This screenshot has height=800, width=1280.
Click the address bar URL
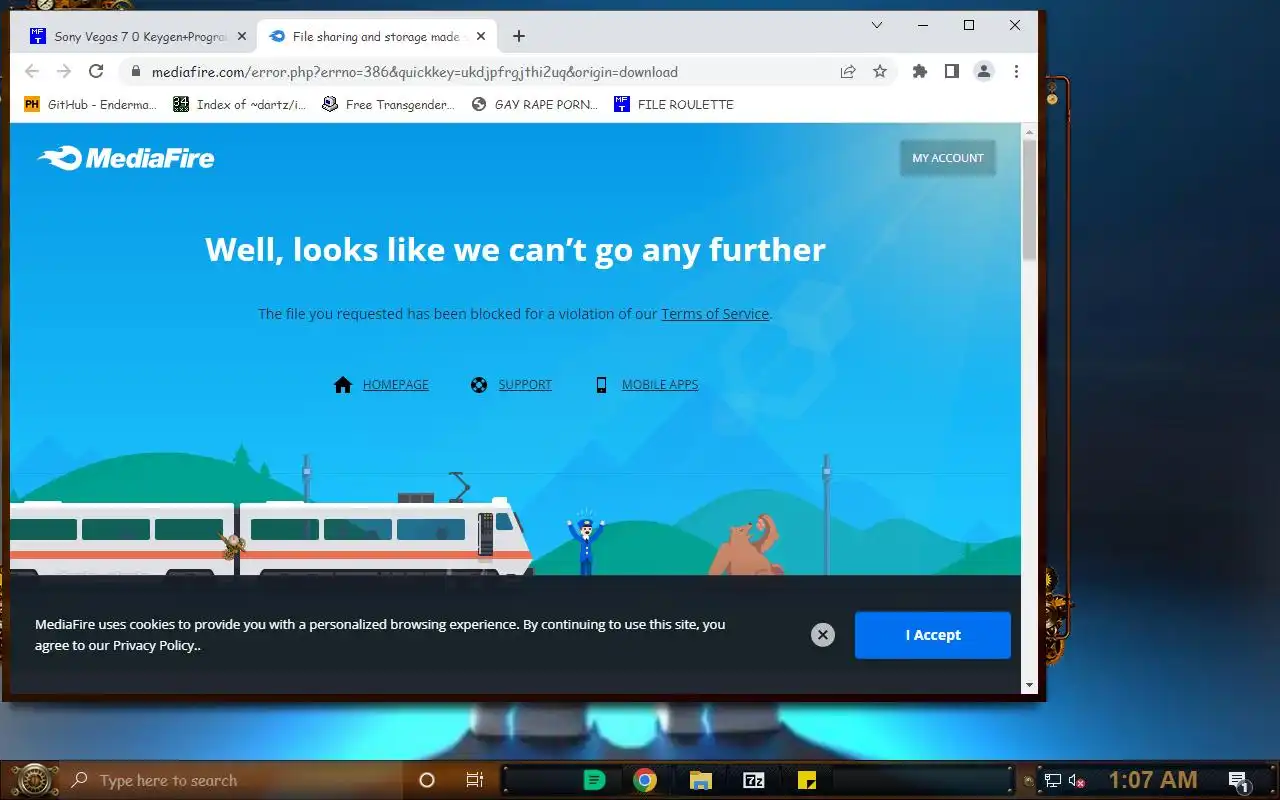415,72
